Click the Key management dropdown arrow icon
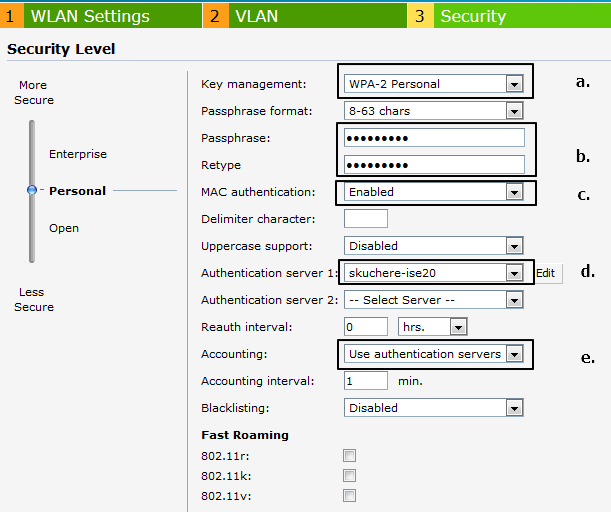 pos(514,84)
